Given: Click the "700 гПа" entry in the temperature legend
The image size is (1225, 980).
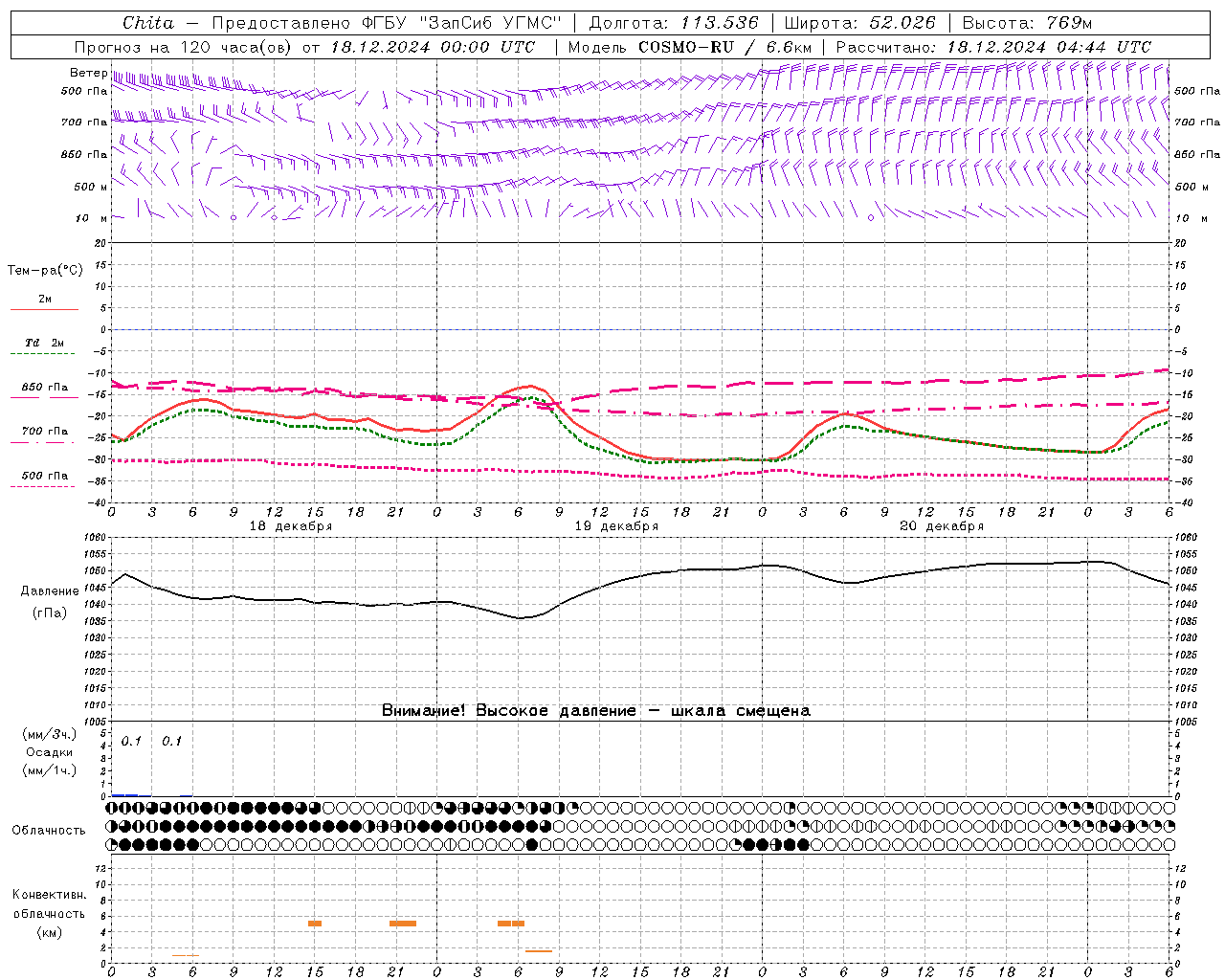Looking at the screenshot, I should coord(45,432).
